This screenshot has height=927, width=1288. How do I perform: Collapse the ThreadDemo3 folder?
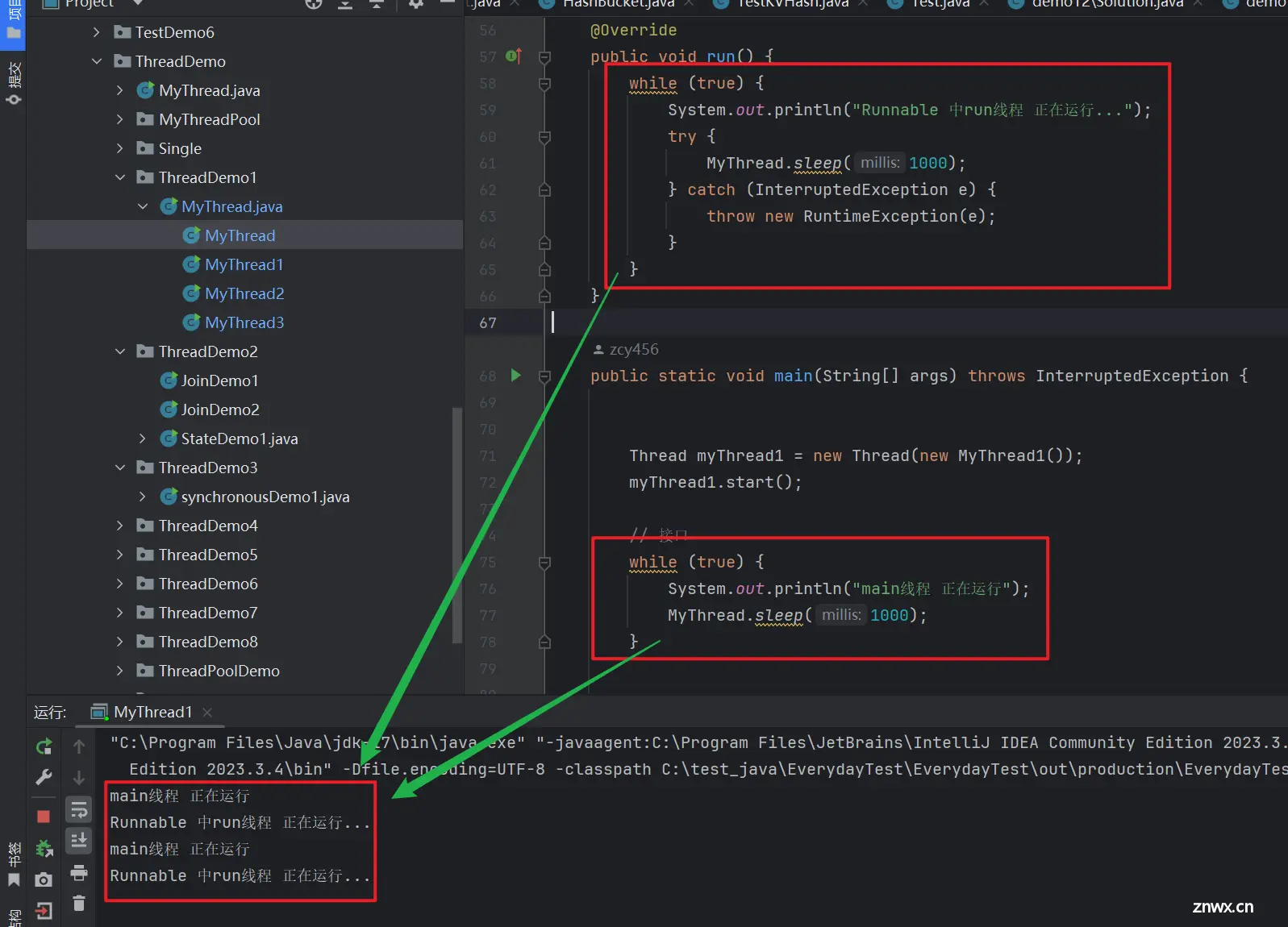point(120,468)
